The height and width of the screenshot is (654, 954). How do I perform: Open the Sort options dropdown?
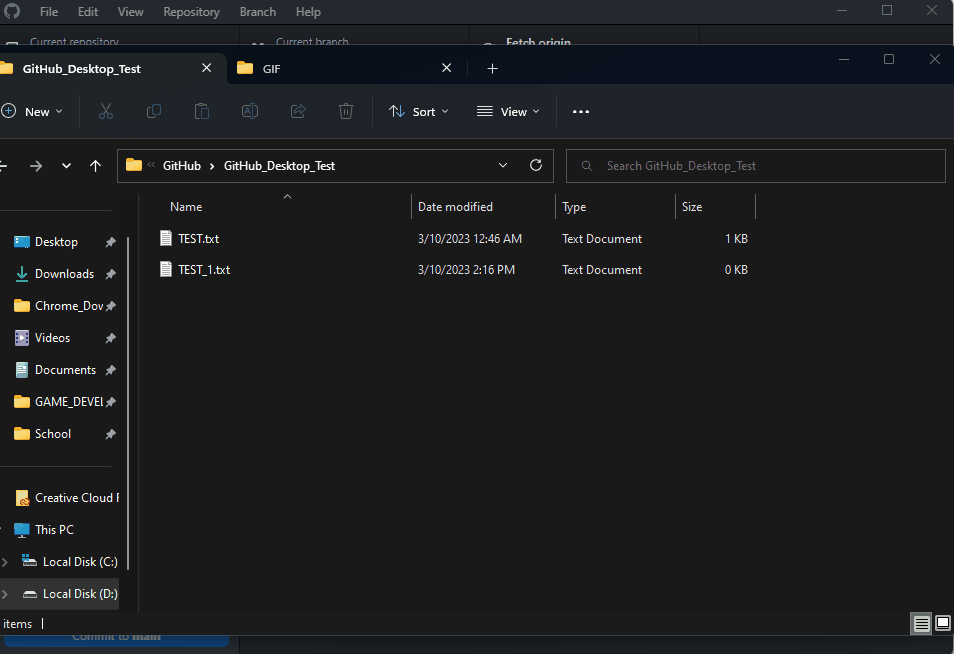(x=419, y=111)
